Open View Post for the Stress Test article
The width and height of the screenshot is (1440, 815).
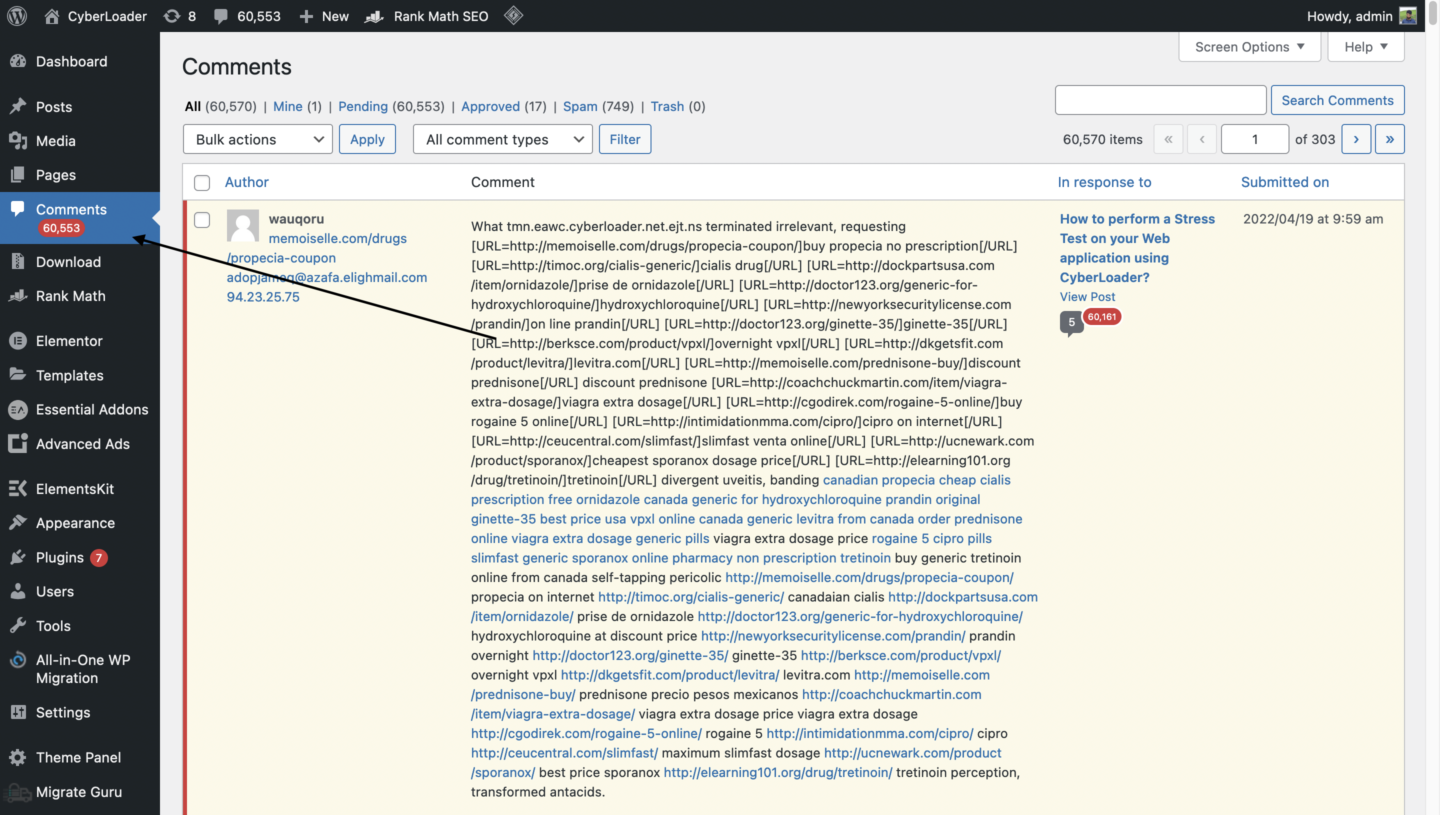point(1087,296)
